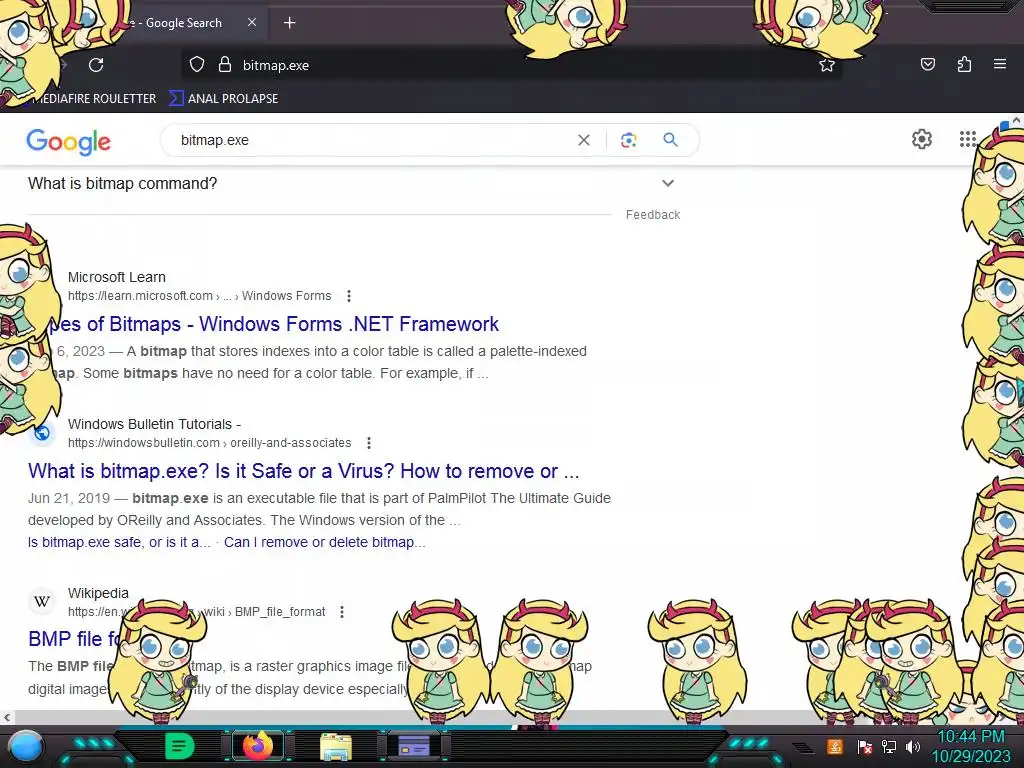Close the Google Search tab
Screen dimensions: 1024x768
click(252, 22)
